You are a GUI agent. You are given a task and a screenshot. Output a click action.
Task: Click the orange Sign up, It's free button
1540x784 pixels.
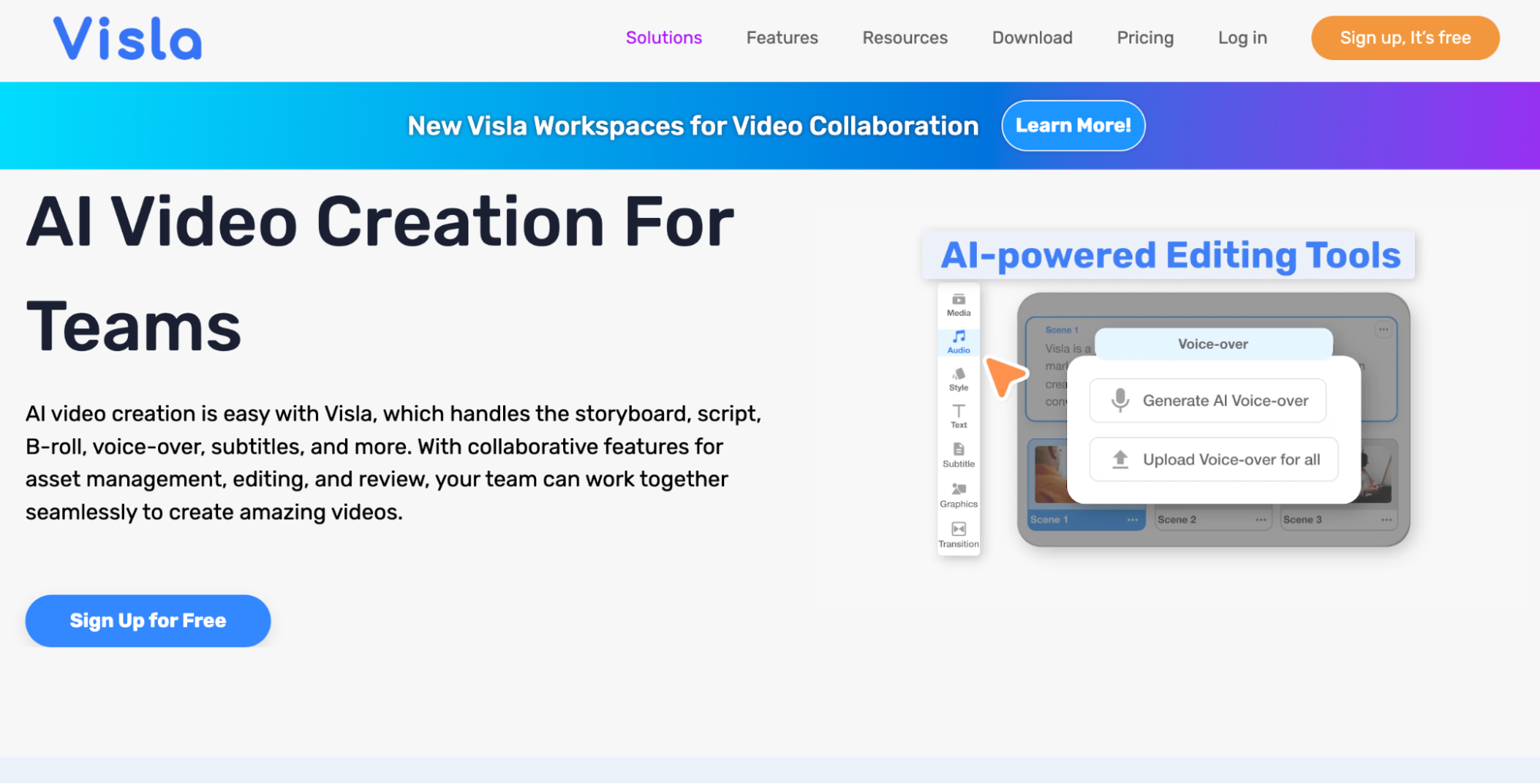pos(1405,38)
